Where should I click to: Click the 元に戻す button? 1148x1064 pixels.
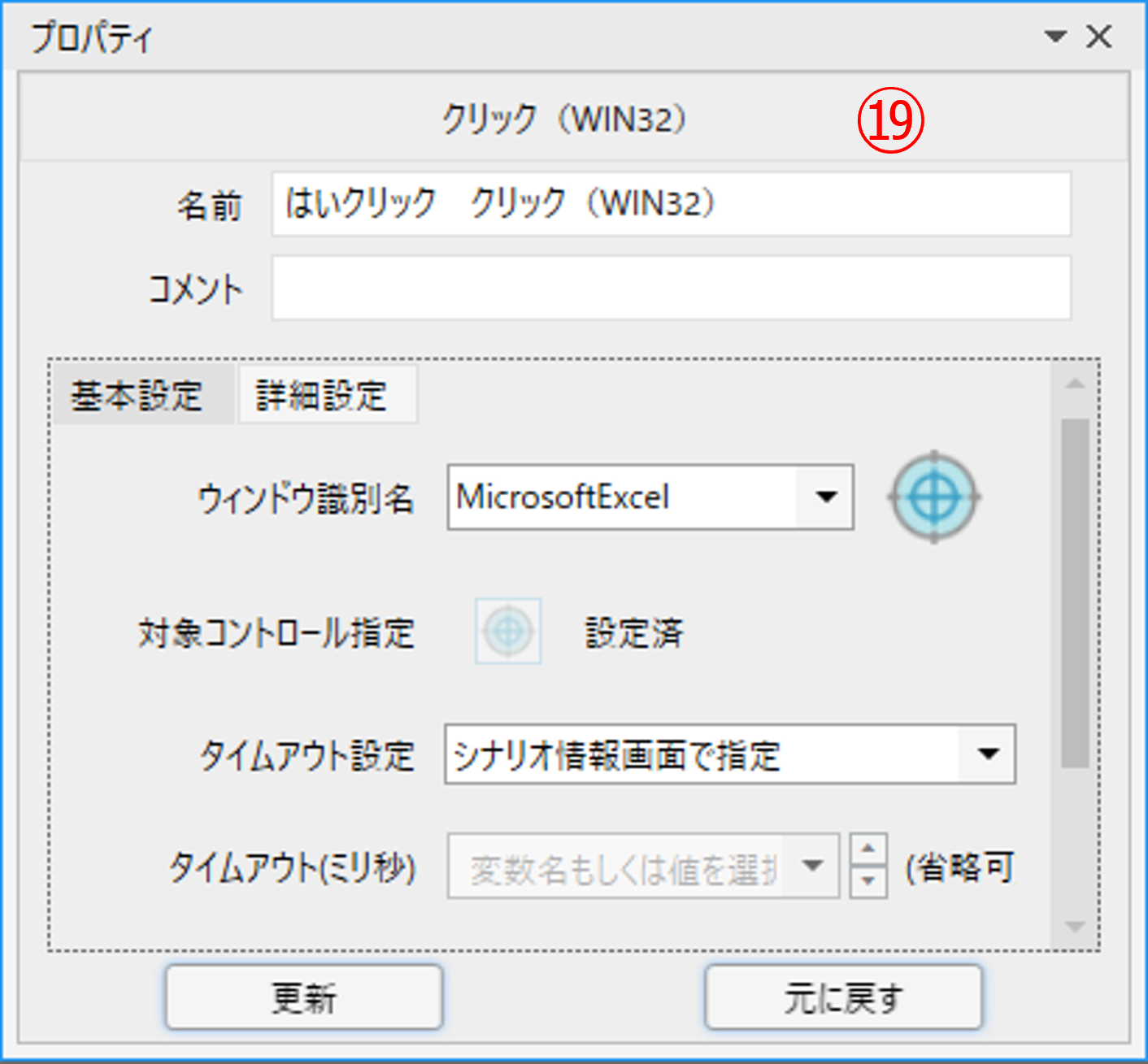[x=843, y=997]
